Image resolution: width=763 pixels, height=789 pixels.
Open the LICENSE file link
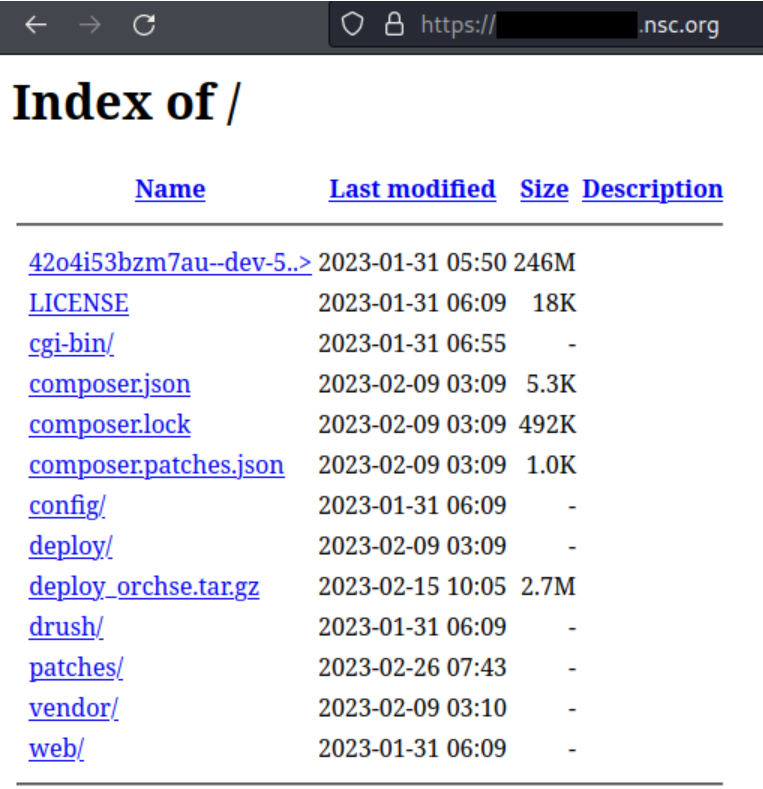click(79, 303)
